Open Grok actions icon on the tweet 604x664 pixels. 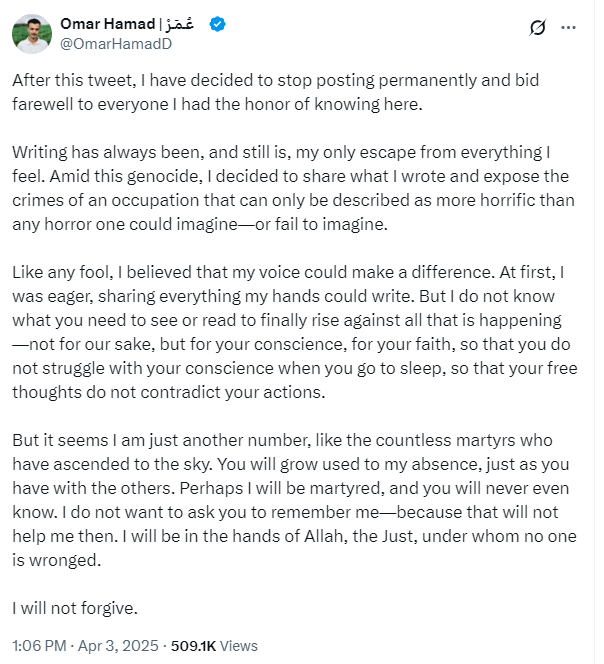point(536,28)
